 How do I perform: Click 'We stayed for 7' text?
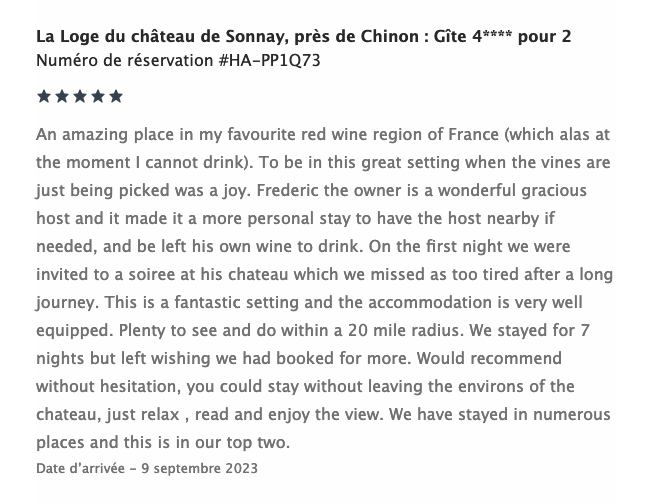point(529,330)
